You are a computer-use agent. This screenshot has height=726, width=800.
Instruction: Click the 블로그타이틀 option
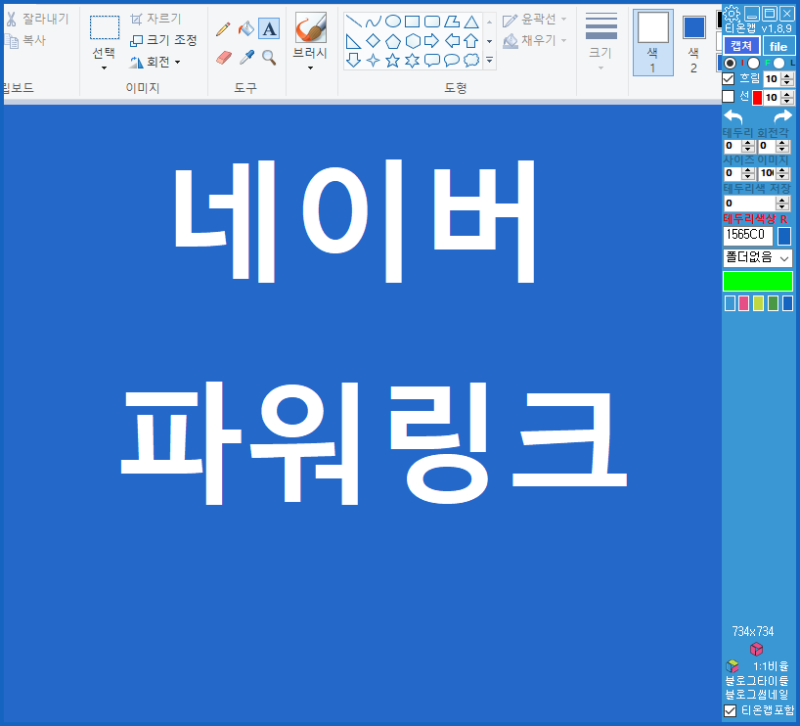(757, 681)
